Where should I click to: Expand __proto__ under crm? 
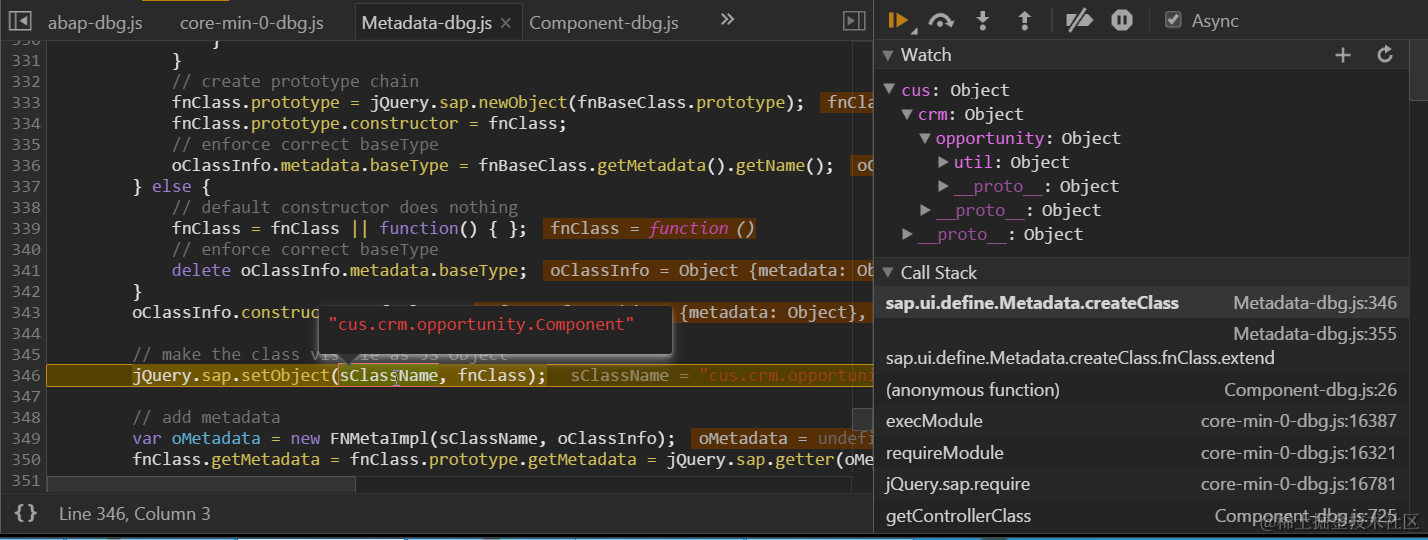pyautogui.click(x=925, y=210)
